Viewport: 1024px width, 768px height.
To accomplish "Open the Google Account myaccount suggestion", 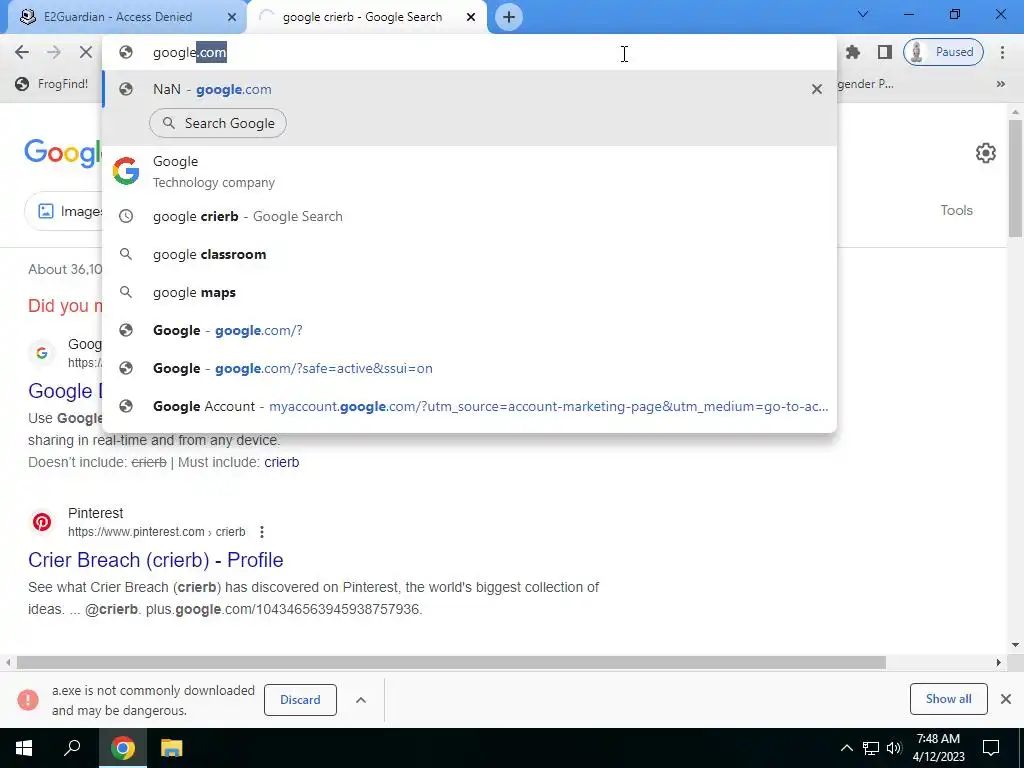I will pos(469,406).
